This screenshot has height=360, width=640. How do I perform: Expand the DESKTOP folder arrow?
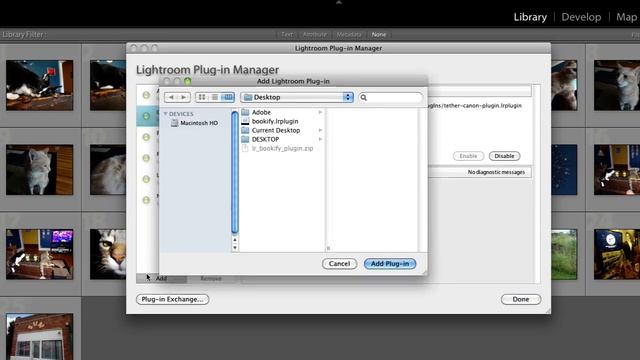coord(320,139)
